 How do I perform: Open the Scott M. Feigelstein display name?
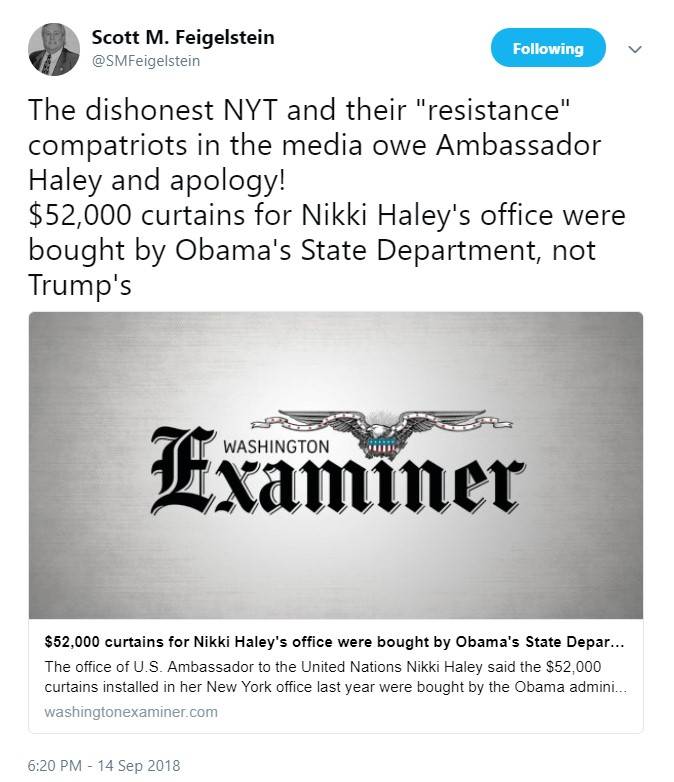click(x=183, y=37)
